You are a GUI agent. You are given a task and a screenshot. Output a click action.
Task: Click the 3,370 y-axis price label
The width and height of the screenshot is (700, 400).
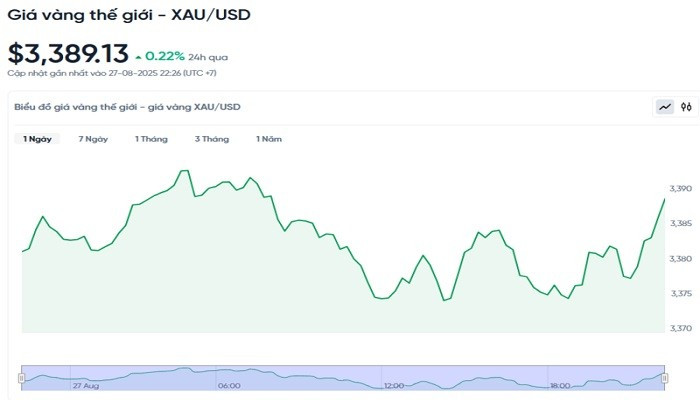pyautogui.click(x=680, y=328)
